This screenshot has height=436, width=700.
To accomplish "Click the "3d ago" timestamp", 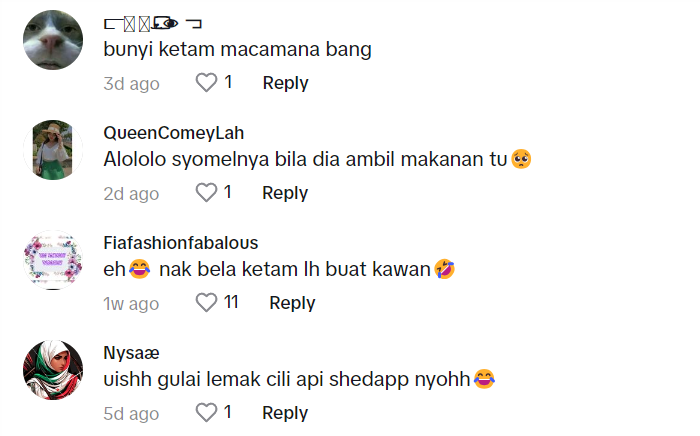I will [131, 83].
